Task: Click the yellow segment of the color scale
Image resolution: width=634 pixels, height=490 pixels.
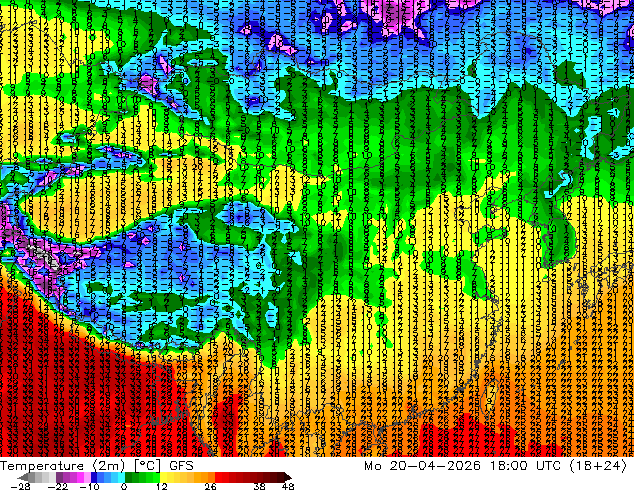Action: (x=174, y=477)
